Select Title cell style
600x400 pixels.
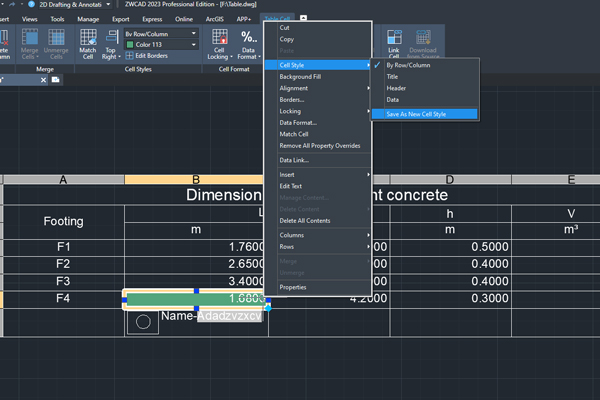pos(425,77)
